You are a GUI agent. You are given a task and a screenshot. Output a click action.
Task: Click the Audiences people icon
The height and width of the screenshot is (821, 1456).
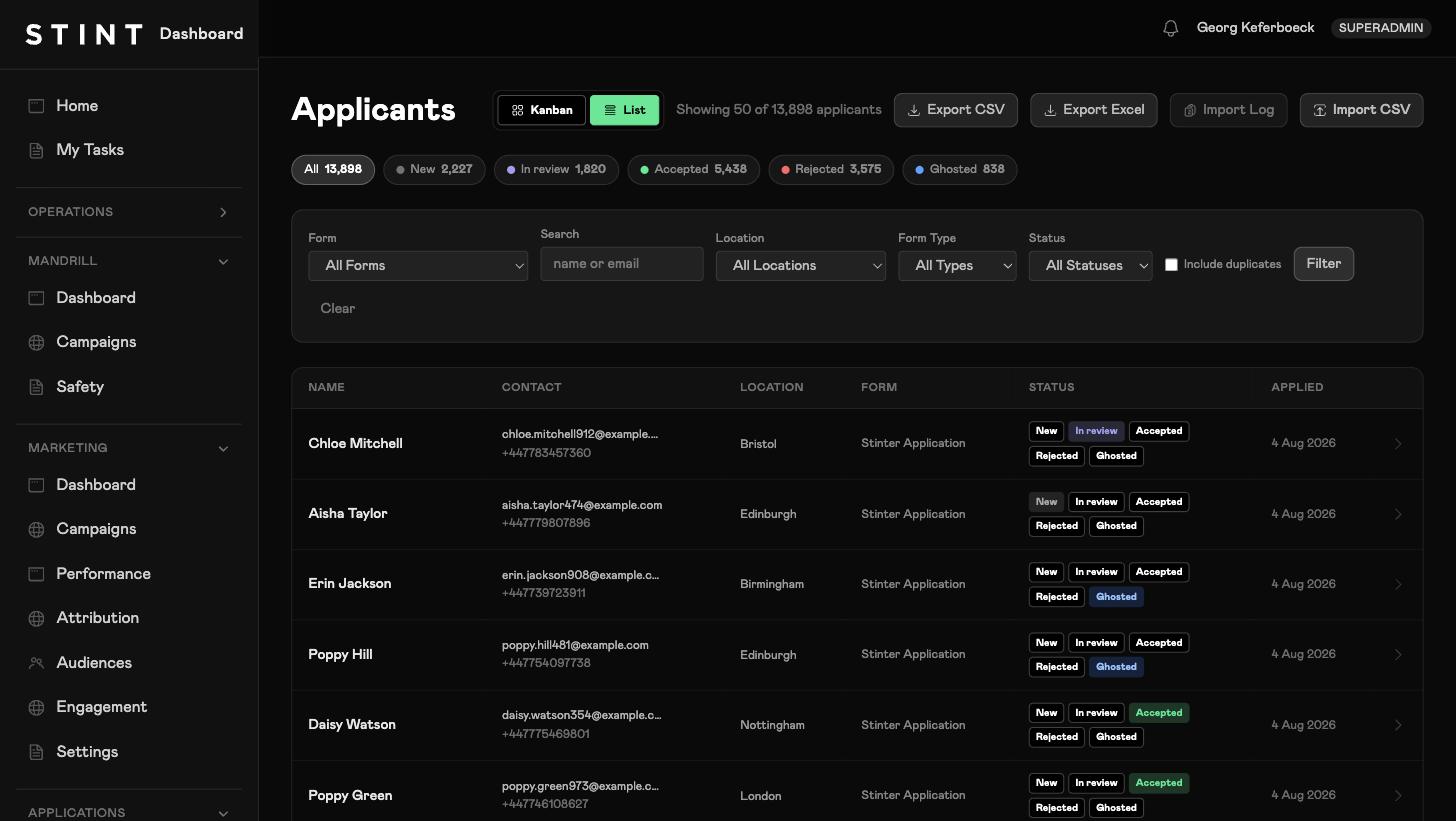pos(36,663)
